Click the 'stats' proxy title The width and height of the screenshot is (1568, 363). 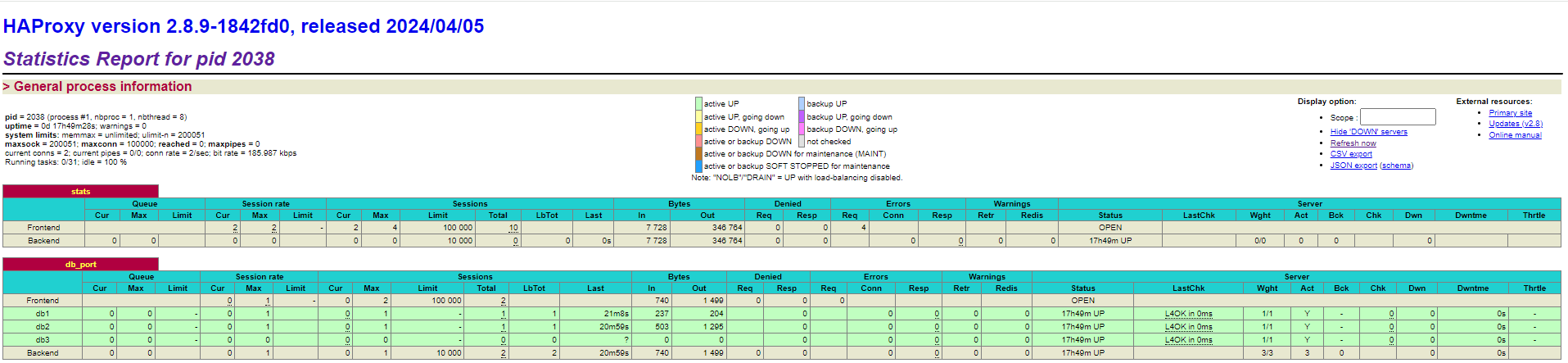click(80, 192)
